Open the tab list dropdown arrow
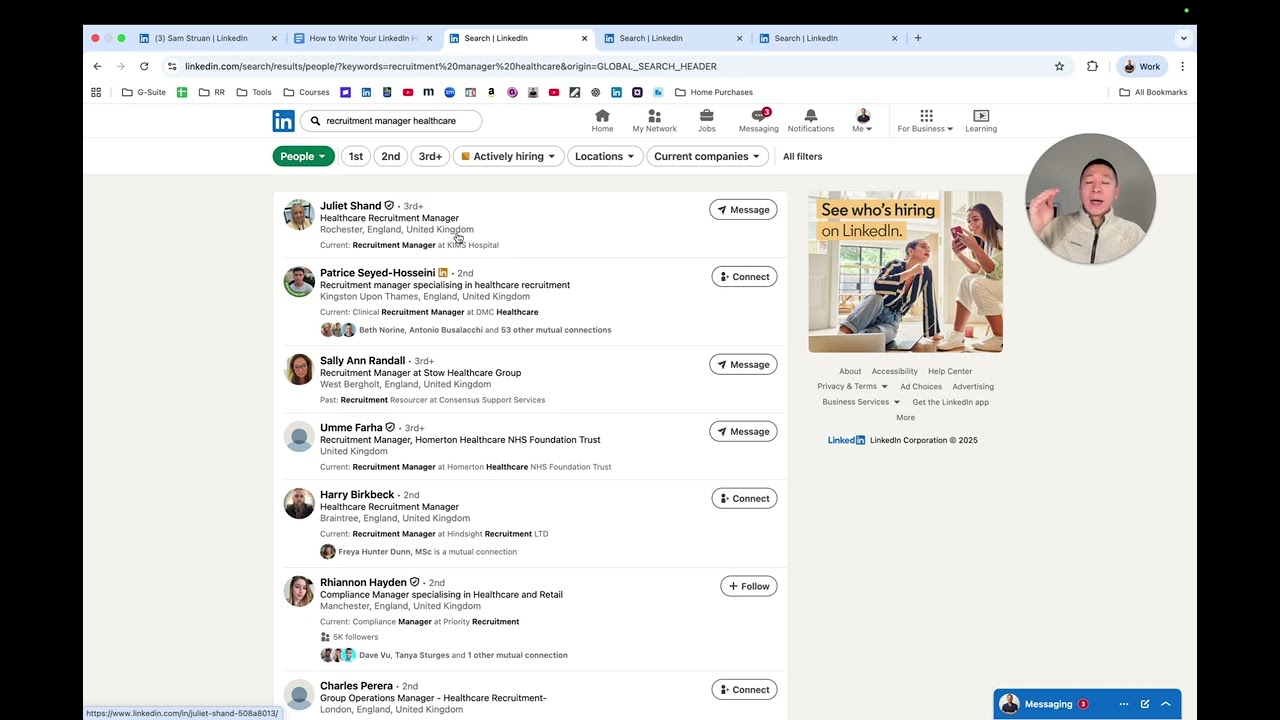This screenshot has height=720, width=1280. [x=1184, y=38]
